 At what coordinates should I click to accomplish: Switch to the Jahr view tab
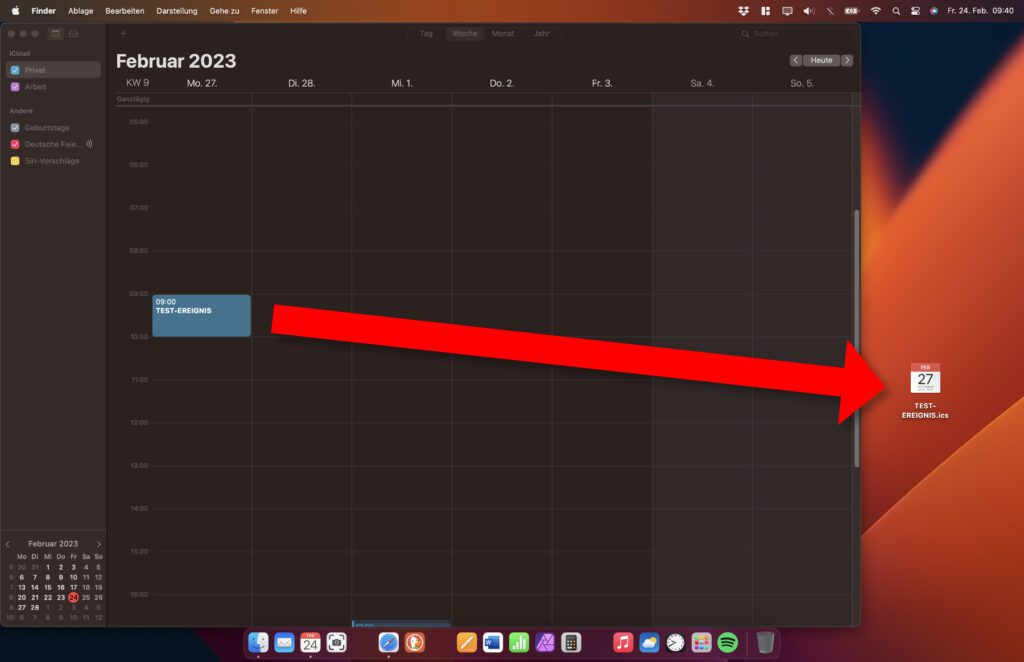coord(541,33)
